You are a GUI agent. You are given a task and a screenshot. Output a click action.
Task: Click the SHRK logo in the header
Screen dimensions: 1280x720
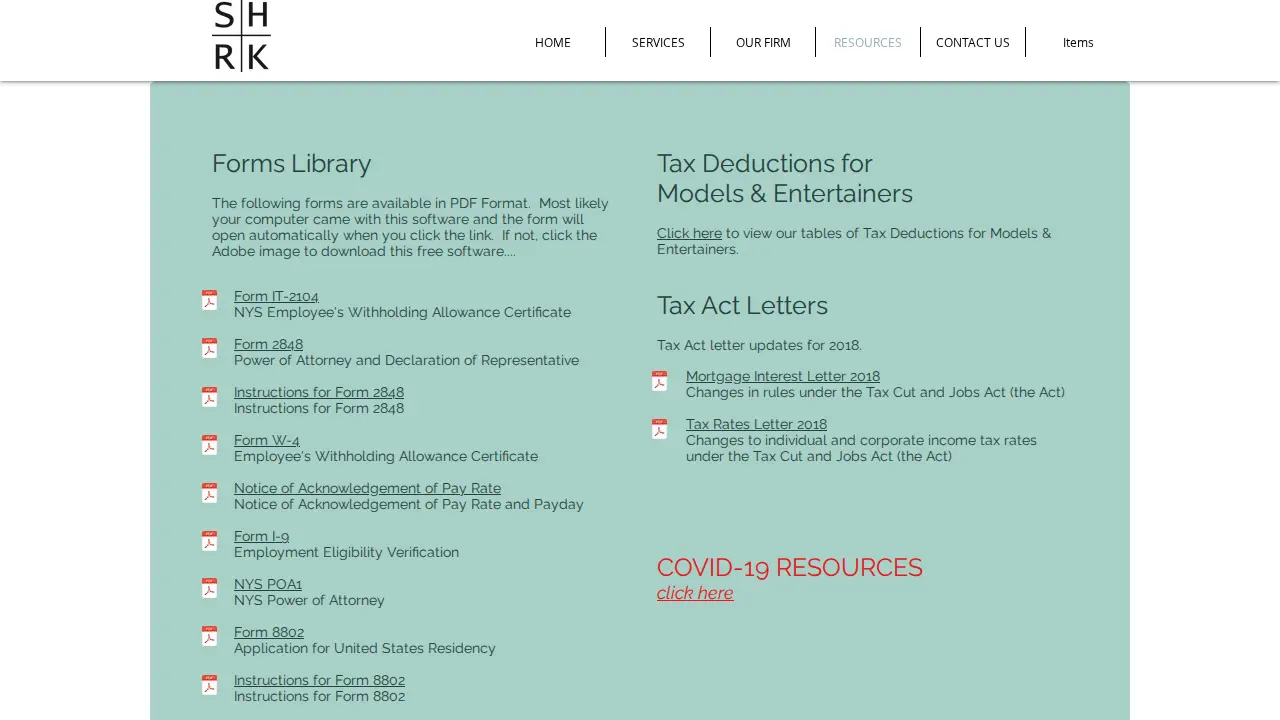coord(241,36)
